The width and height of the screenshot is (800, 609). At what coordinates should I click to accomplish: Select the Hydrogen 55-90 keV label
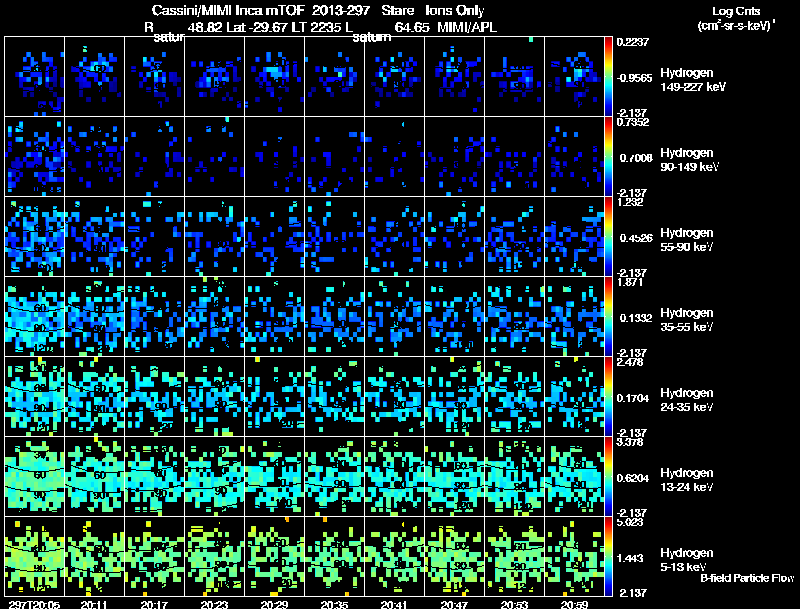tap(691, 239)
